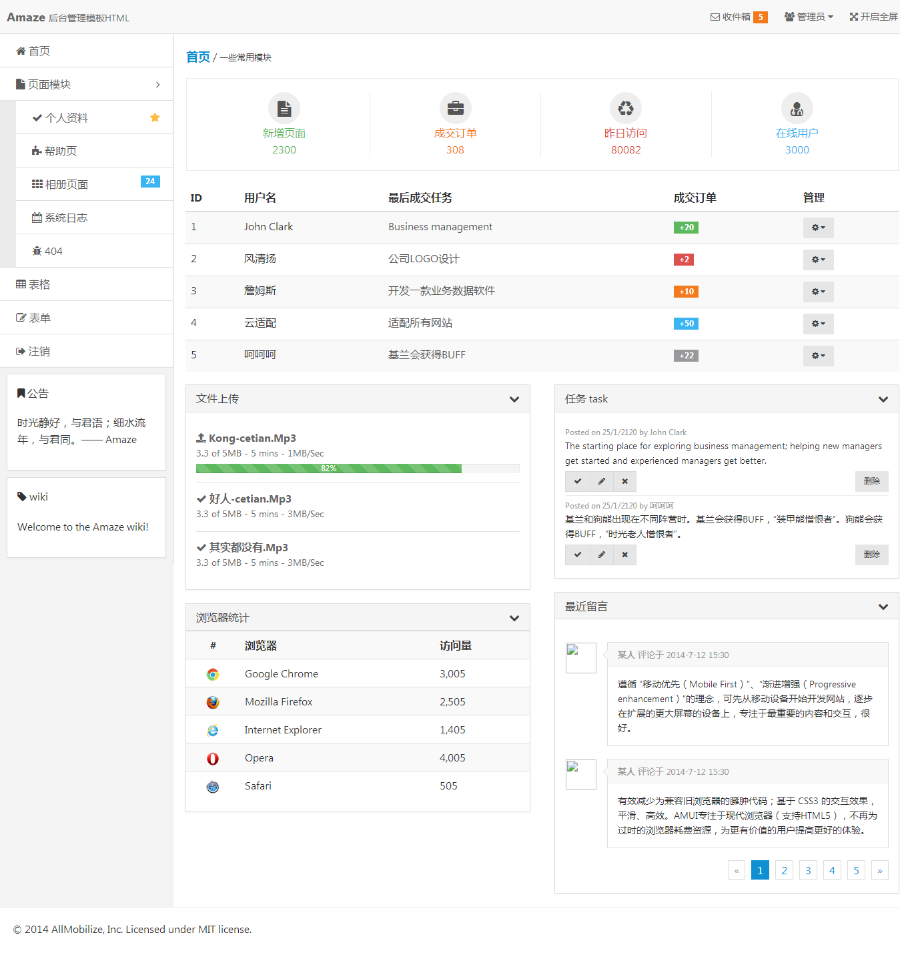Click the blue +50 order badge
This screenshot has width=900, height=965.
[x=686, y=323]
